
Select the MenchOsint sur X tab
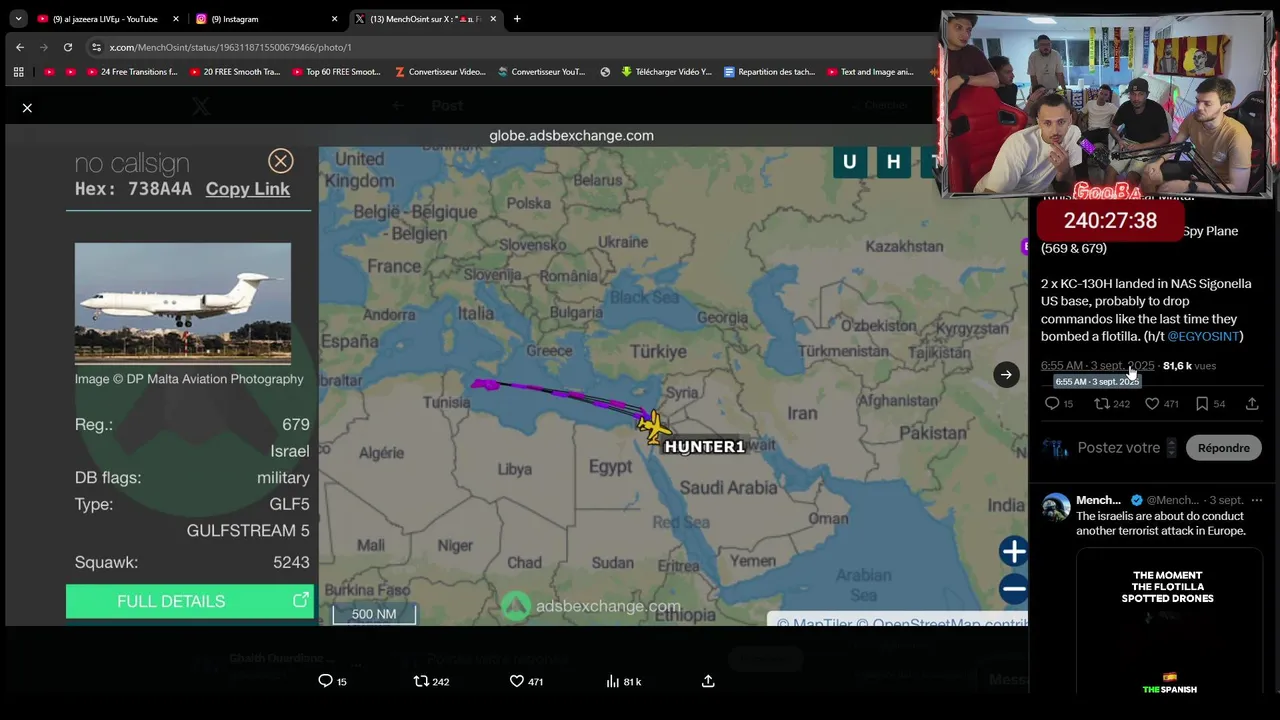425,19
